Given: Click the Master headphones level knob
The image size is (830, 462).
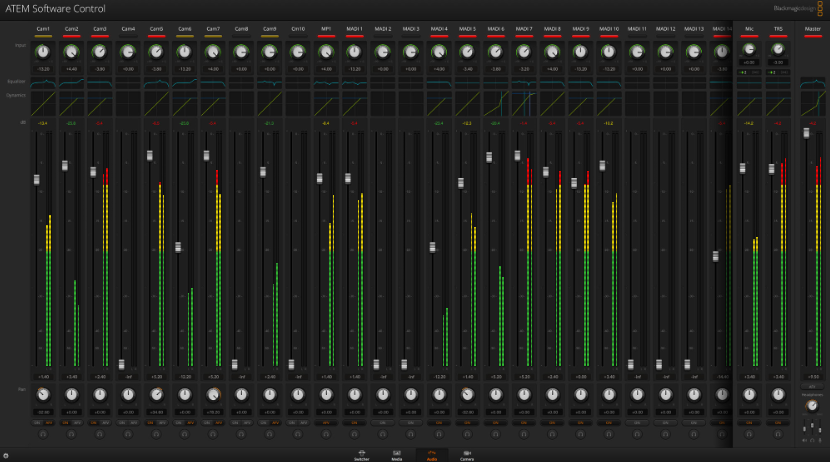Looking at the screenshot, I should pos(812,406).
